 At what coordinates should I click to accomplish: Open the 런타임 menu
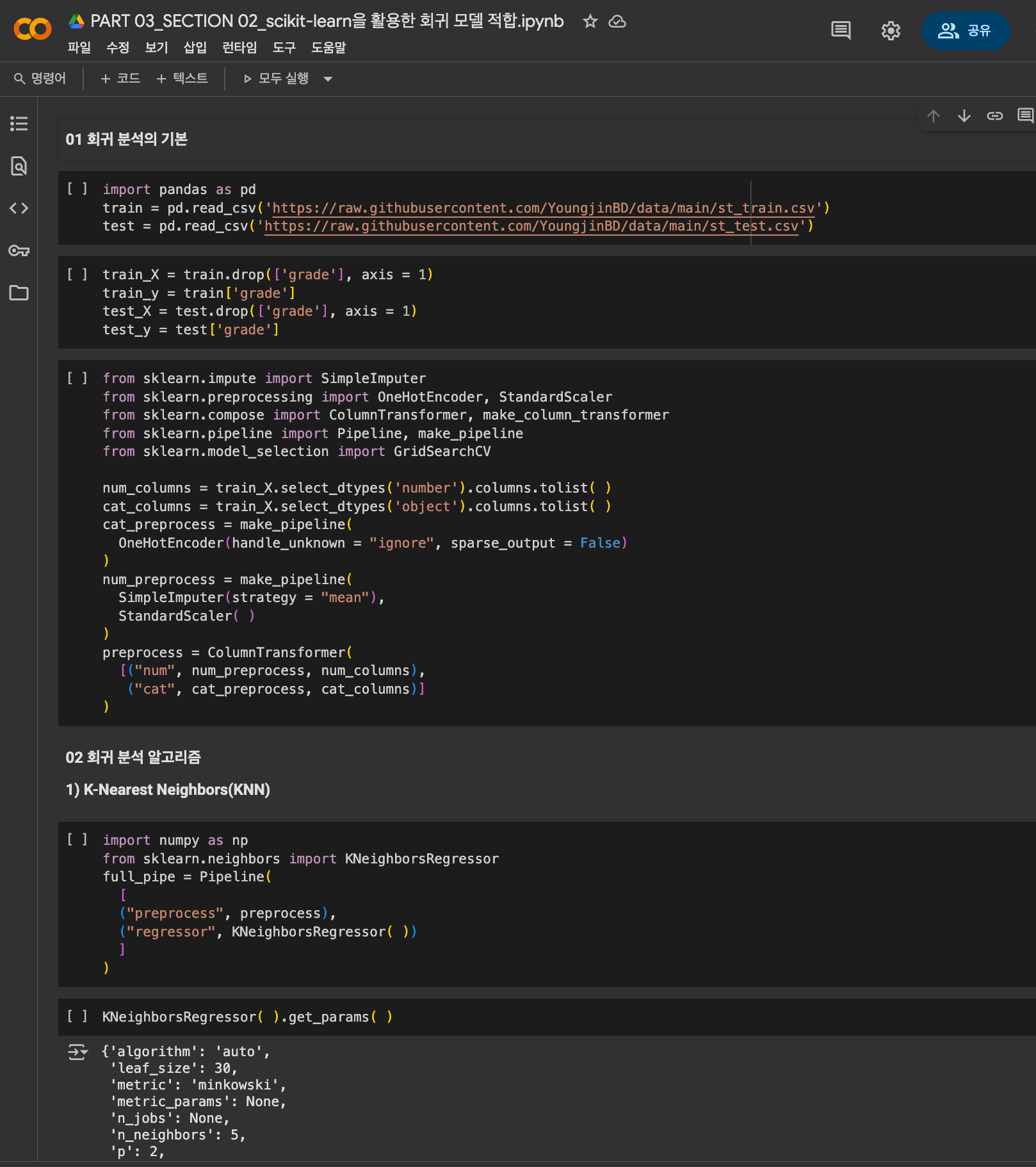[239, 47]
